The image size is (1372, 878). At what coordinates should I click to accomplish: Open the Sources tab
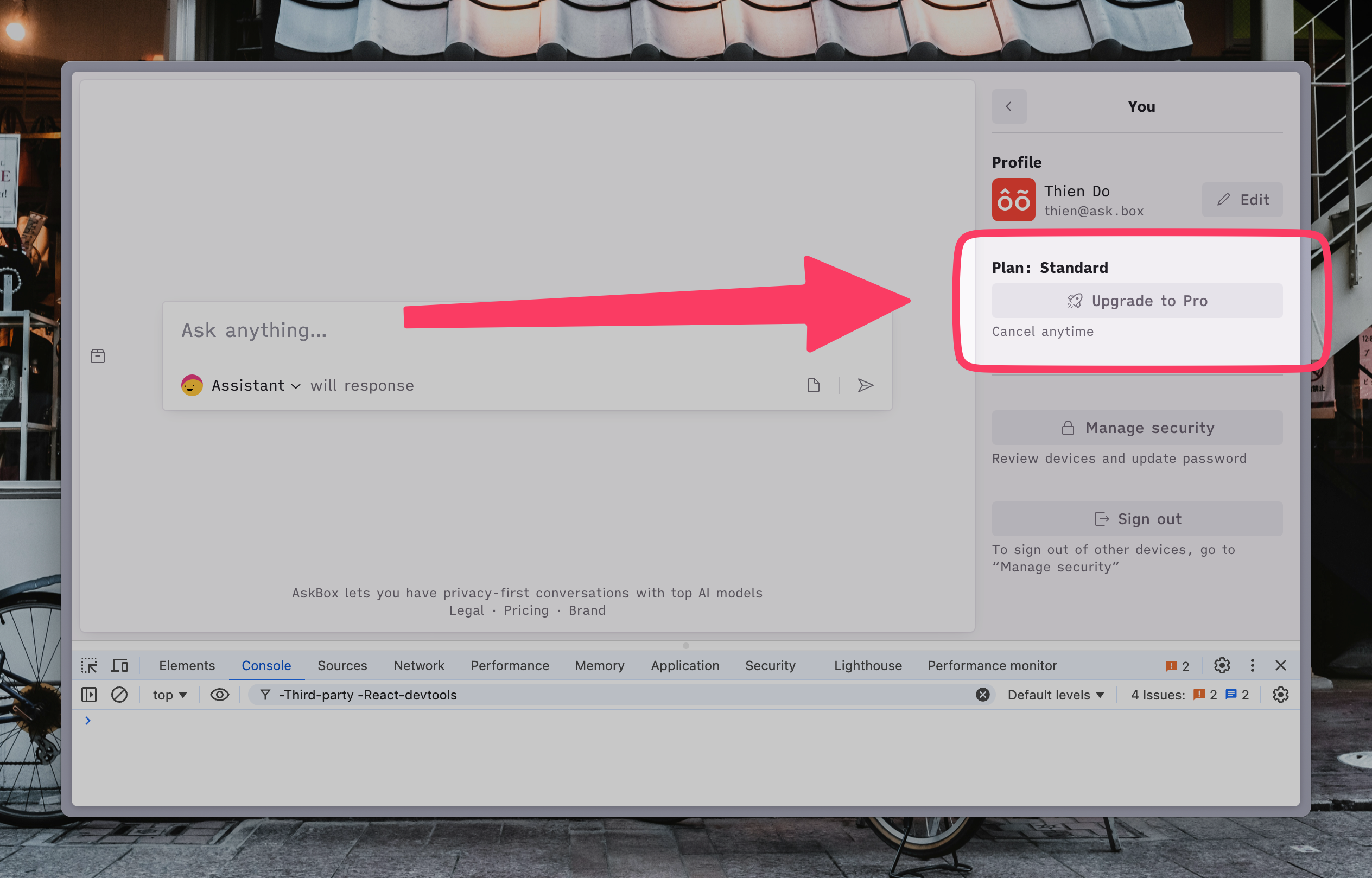click(x=342, y=665)
